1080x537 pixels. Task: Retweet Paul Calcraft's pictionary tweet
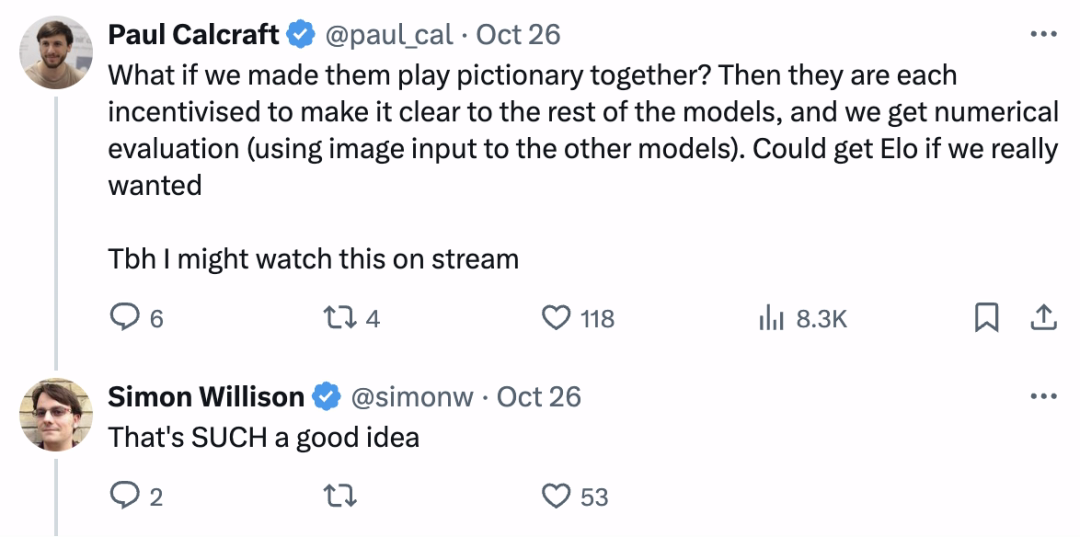pyautogui.click(x=339, y=318)
